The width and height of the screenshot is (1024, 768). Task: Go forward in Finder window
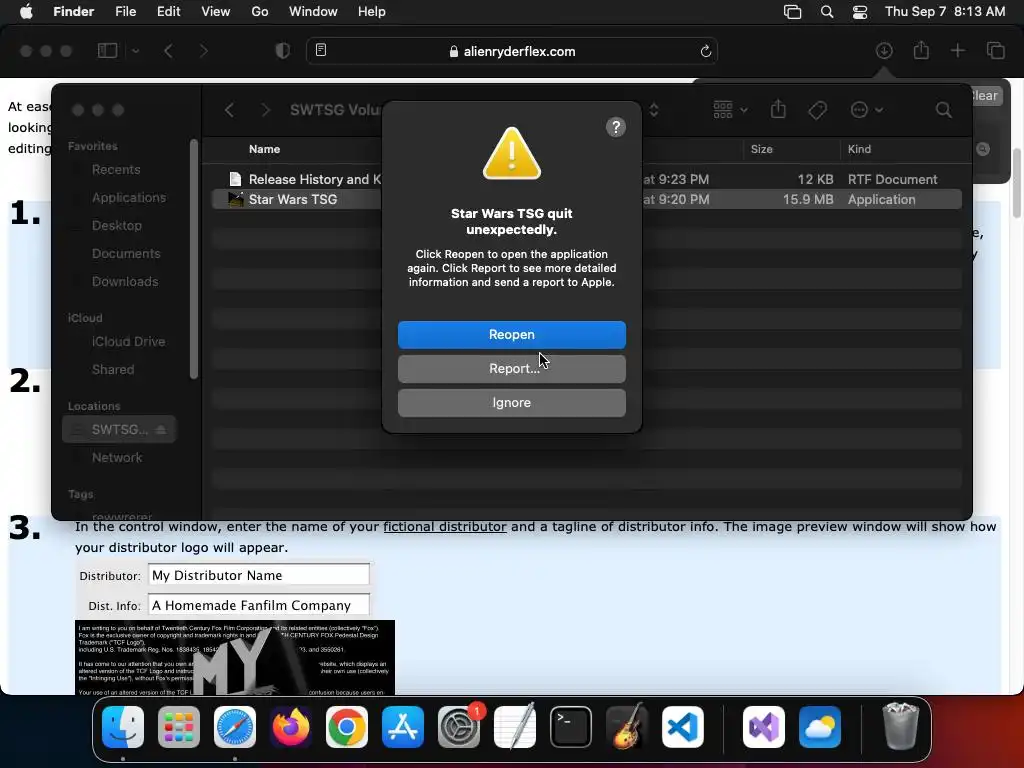click(265, 110)
